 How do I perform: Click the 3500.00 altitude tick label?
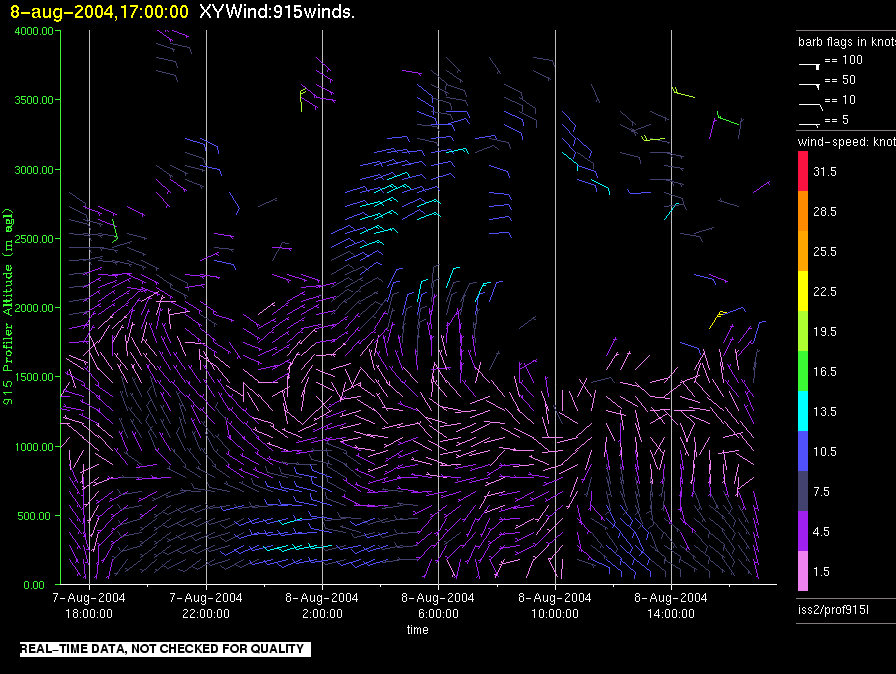coord(34,100)
